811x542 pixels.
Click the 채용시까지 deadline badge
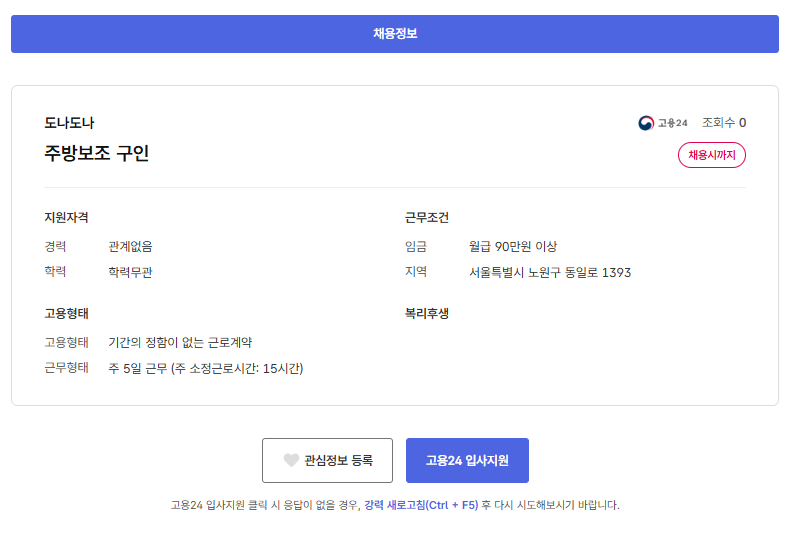point(712,155)
